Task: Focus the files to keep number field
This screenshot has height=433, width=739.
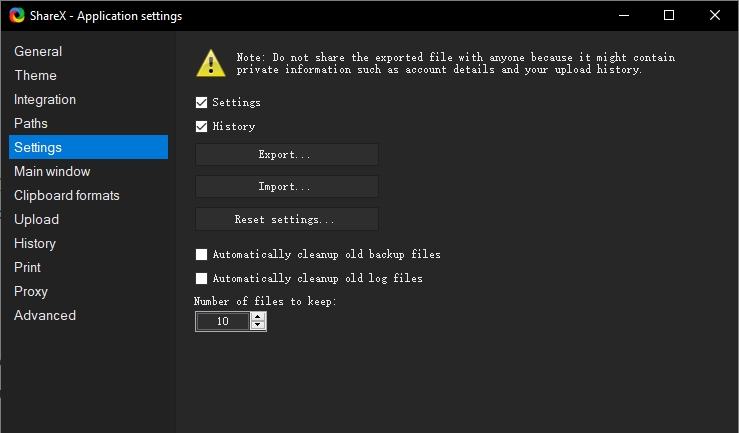Action: pyautogui.click(x=222, y=321)
